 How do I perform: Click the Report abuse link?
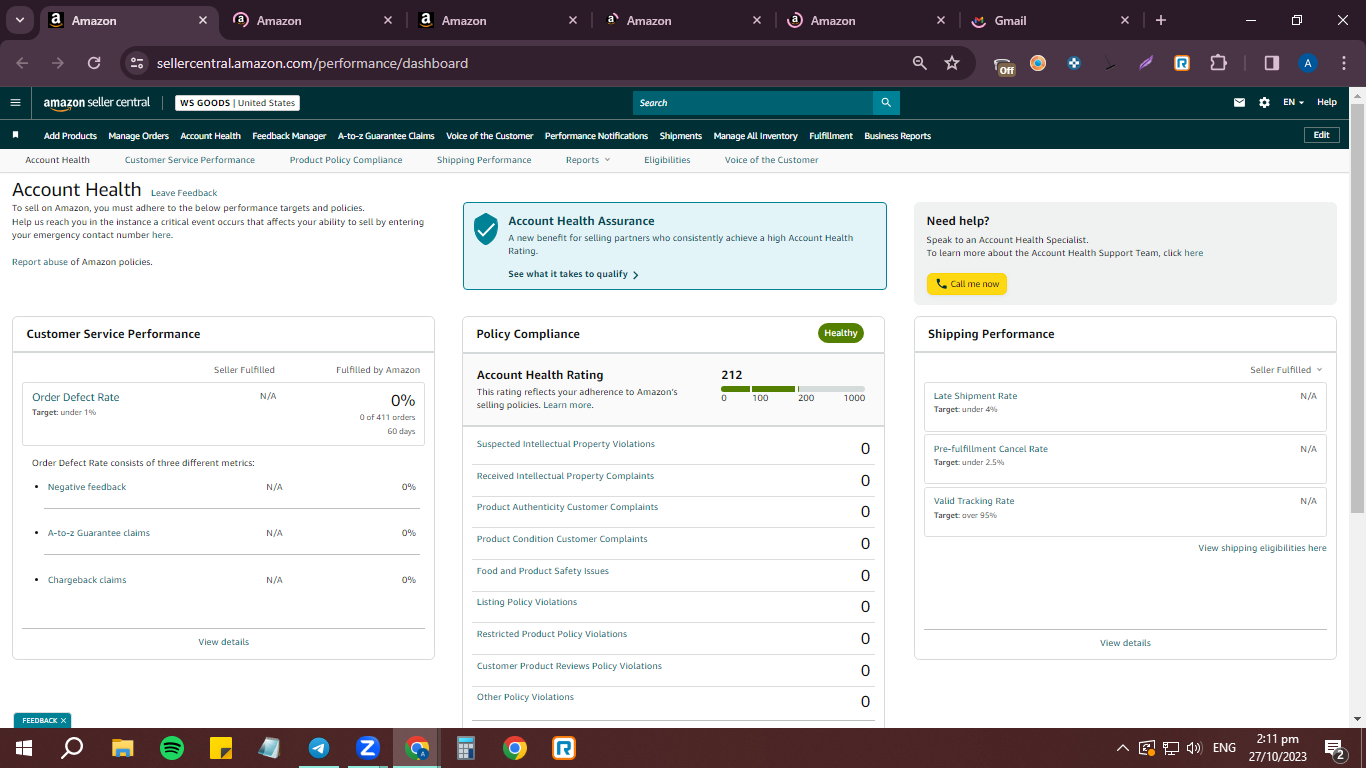click(39, 262)
